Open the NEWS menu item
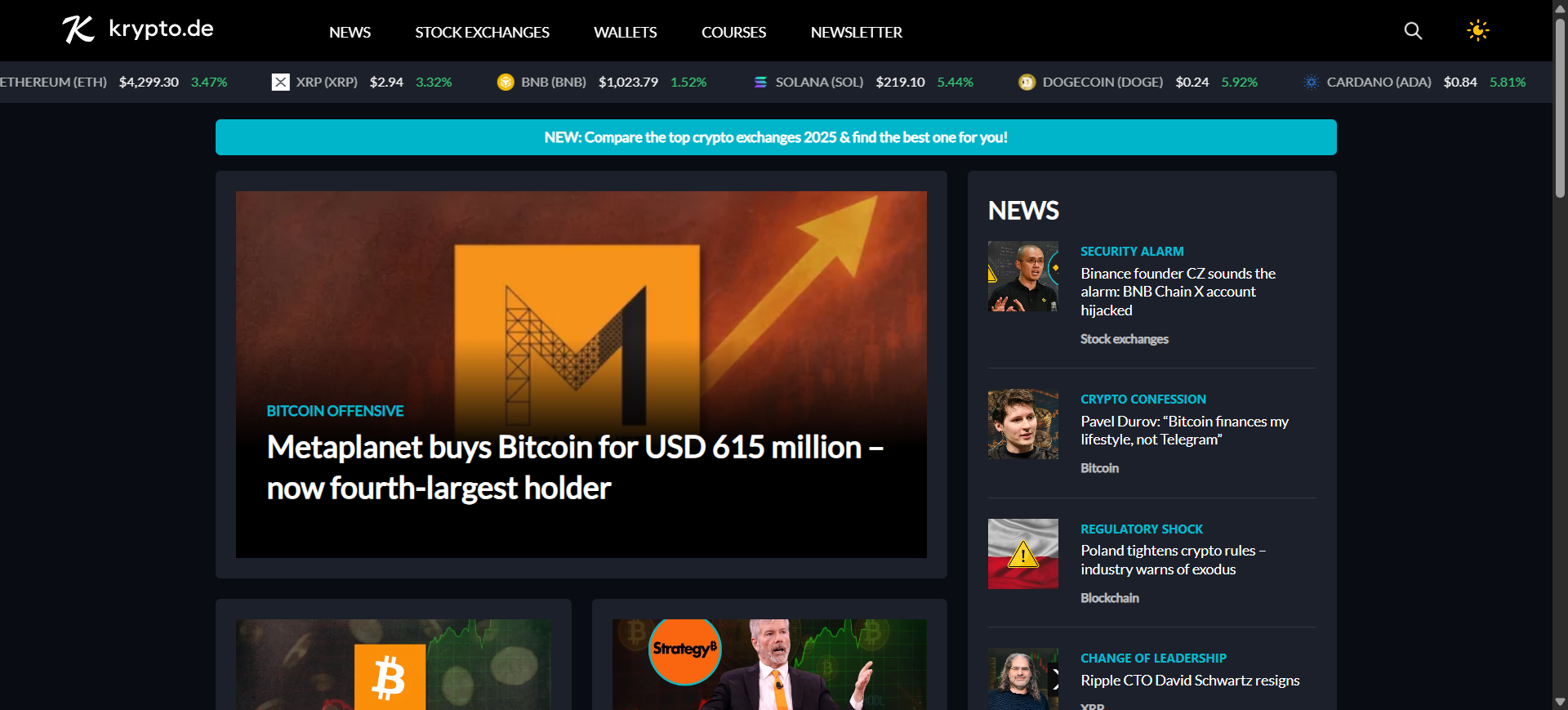The image size is (1568, 710). [x=350, y=32]
